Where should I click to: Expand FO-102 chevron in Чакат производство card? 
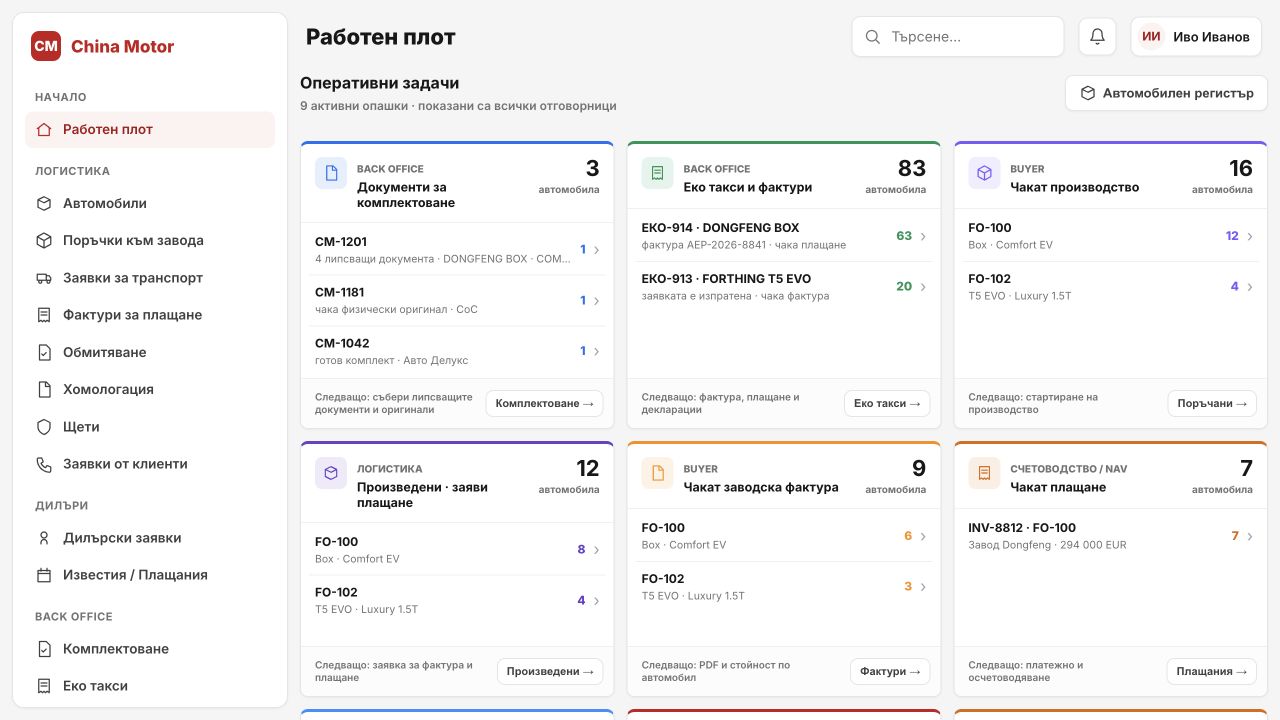coord(1250,287)
